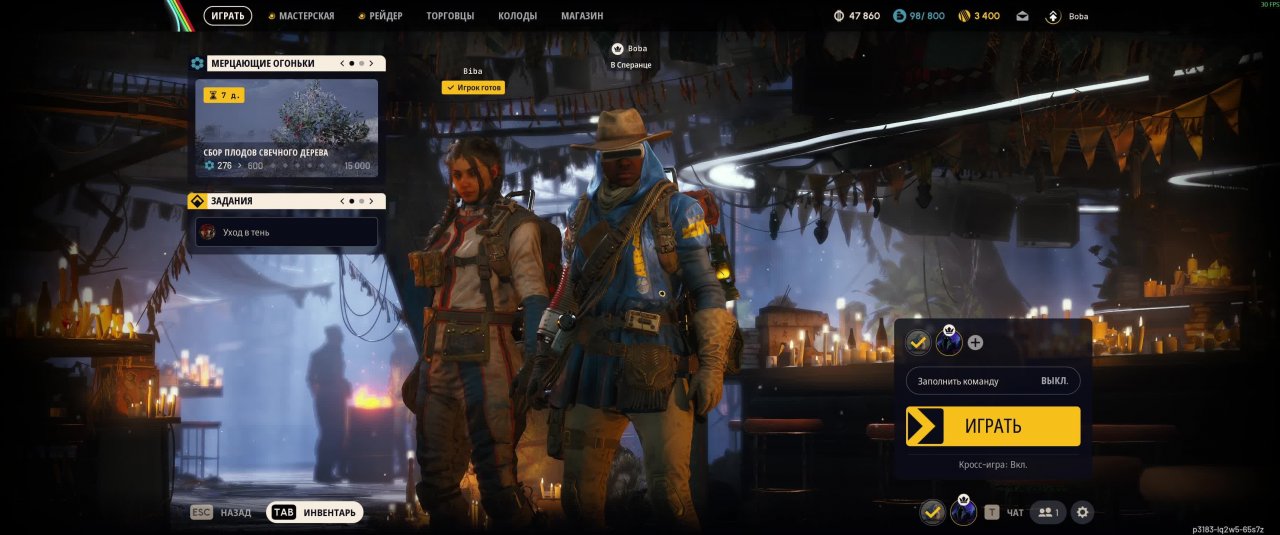Select first page dot in Задания
This screenshot has width=1280, height=535.
tap(352, 201)
